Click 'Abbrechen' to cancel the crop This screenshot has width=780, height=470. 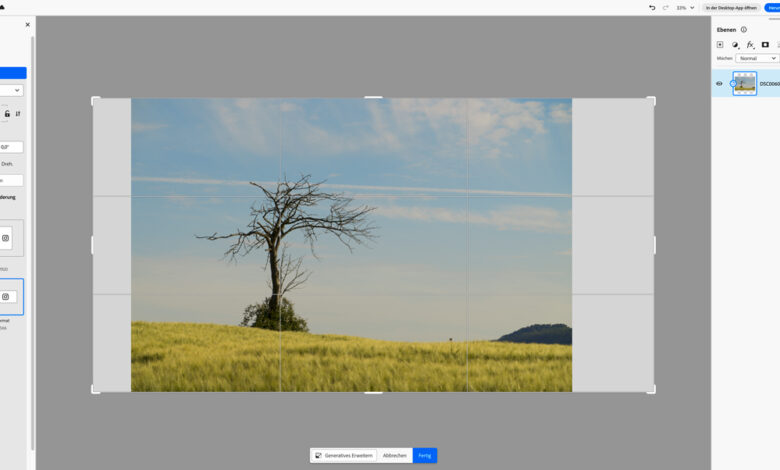[x=394, y=456]
